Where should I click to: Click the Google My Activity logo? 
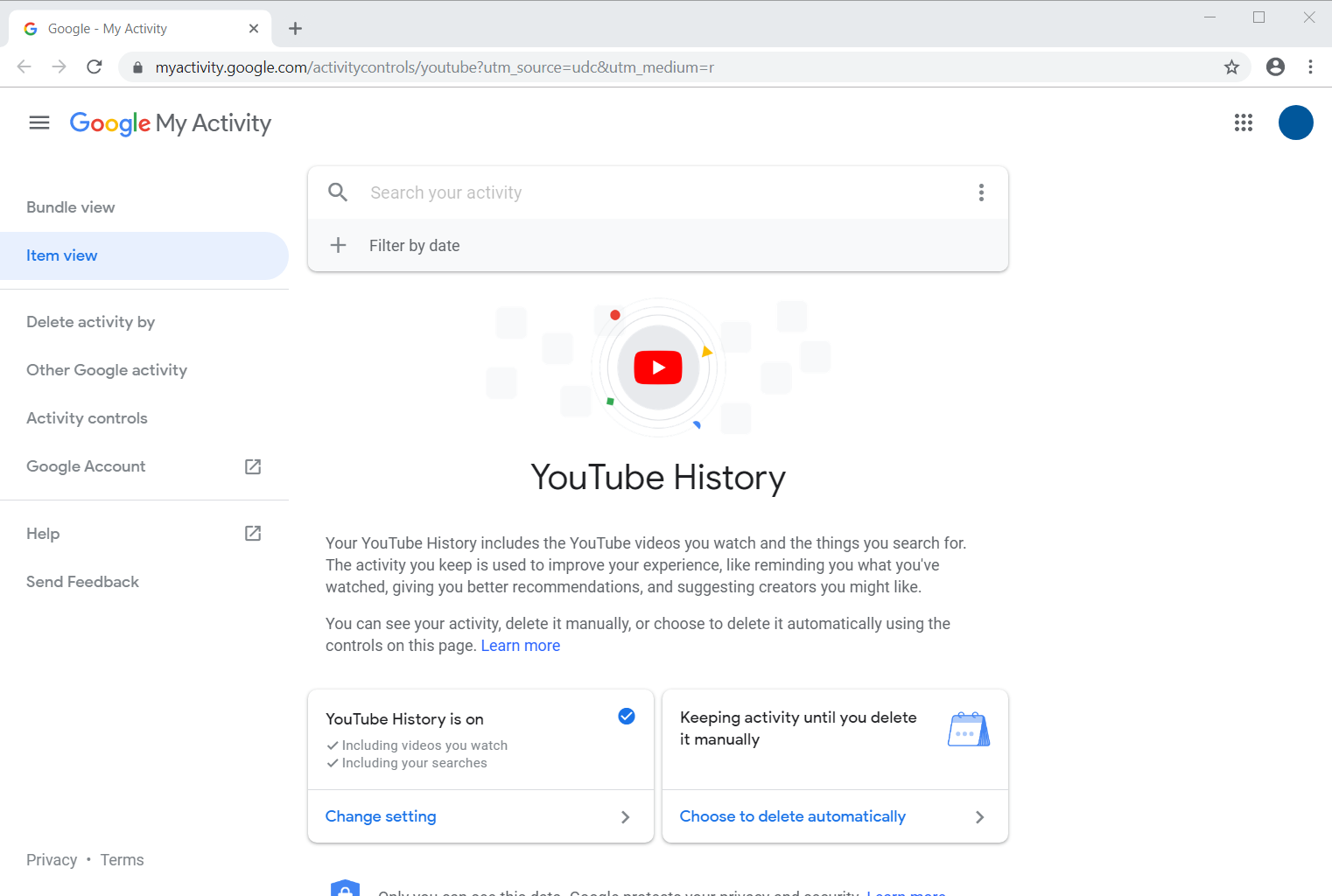[171, 122]
